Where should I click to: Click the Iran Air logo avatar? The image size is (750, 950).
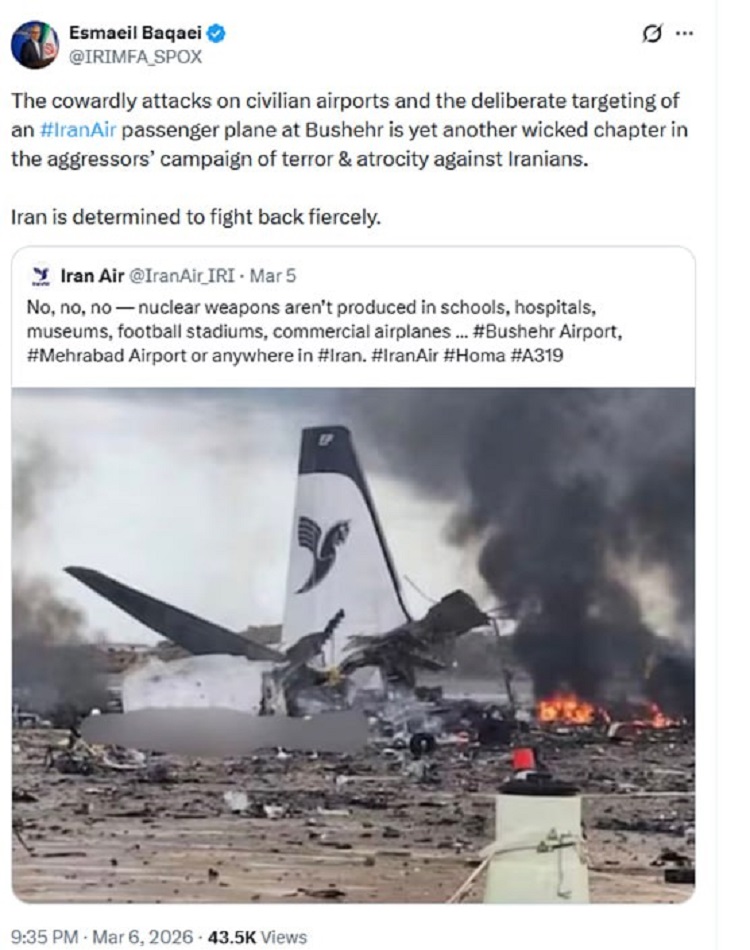40,275
